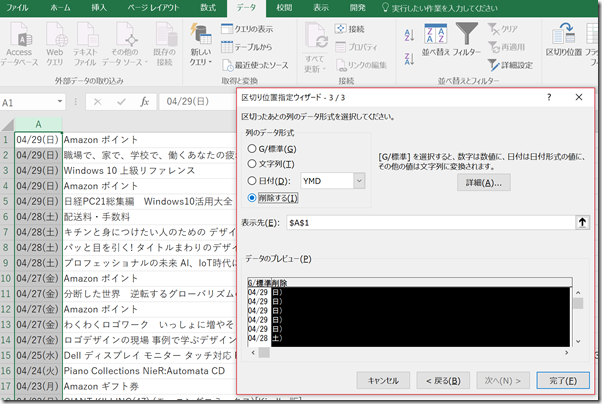Switch to the 開発 tab

coord(357,8)
